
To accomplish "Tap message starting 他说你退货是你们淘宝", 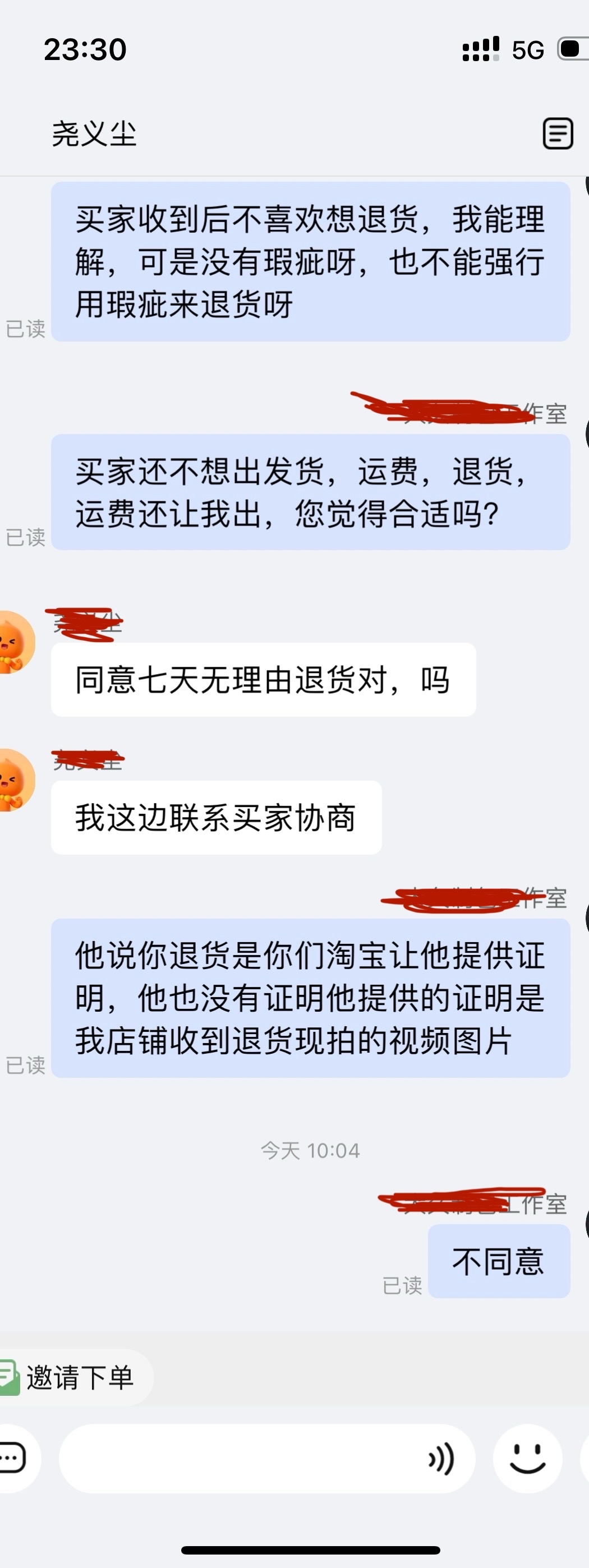I will 311,998.
